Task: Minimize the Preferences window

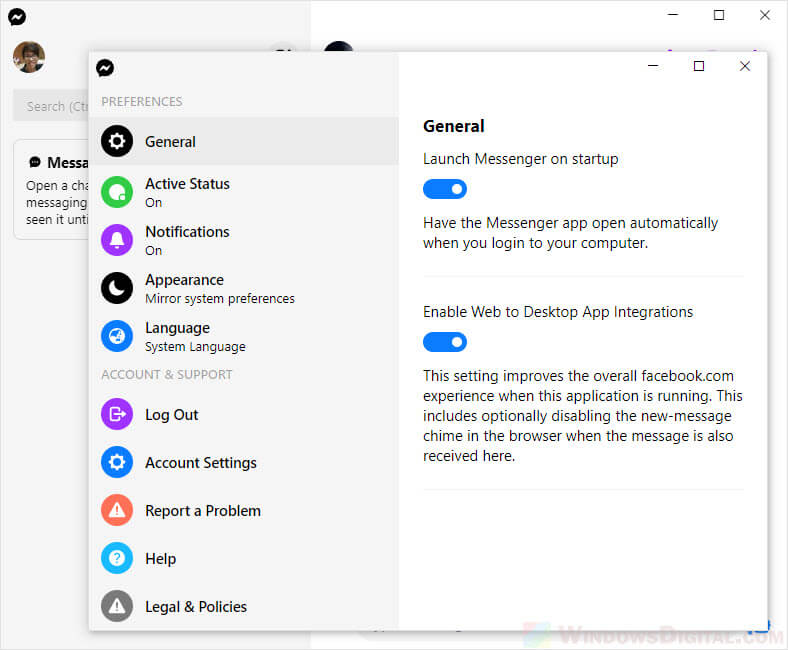Action: pos(653,66)
